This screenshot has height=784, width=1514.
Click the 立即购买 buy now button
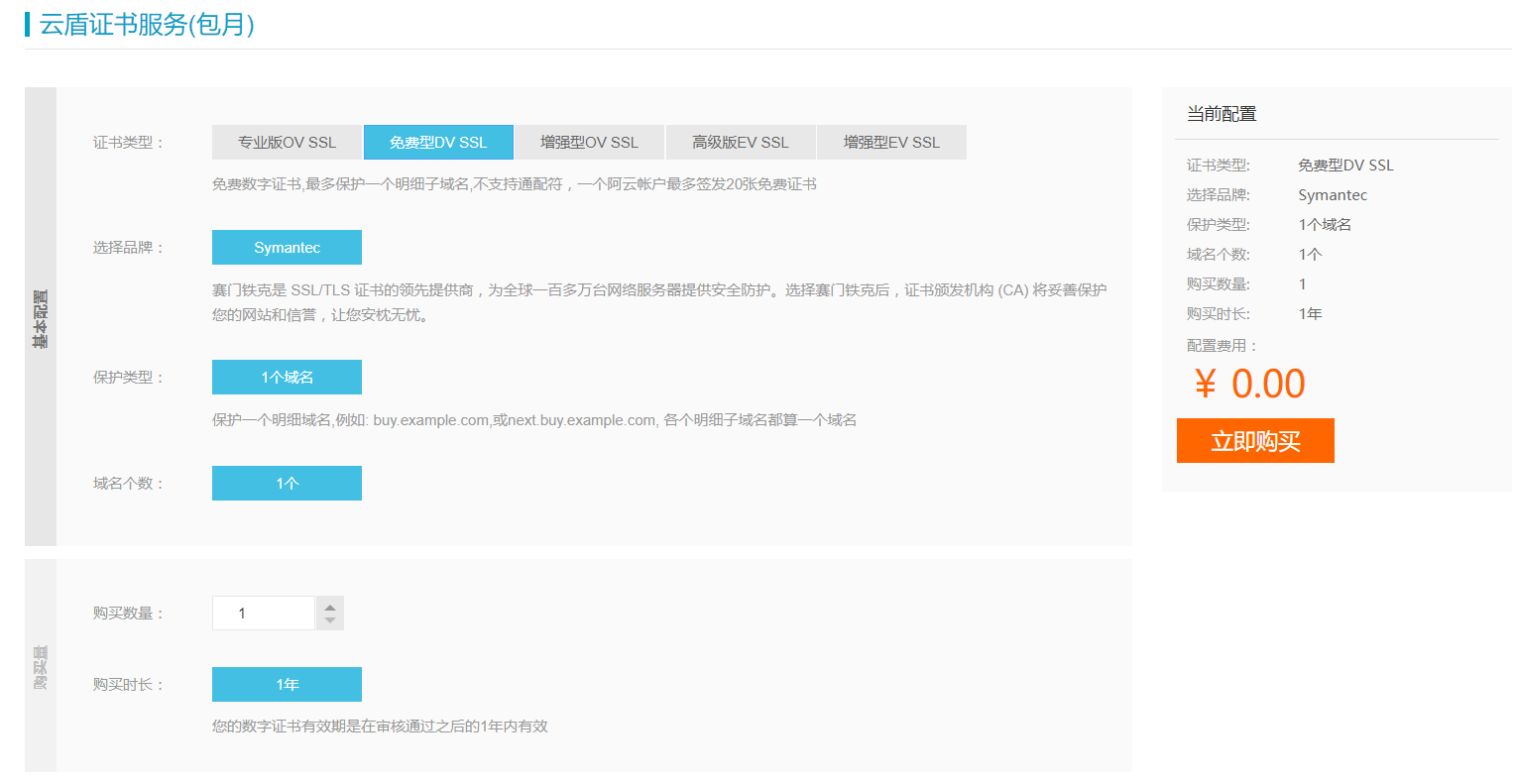(x=1255, y=441)
